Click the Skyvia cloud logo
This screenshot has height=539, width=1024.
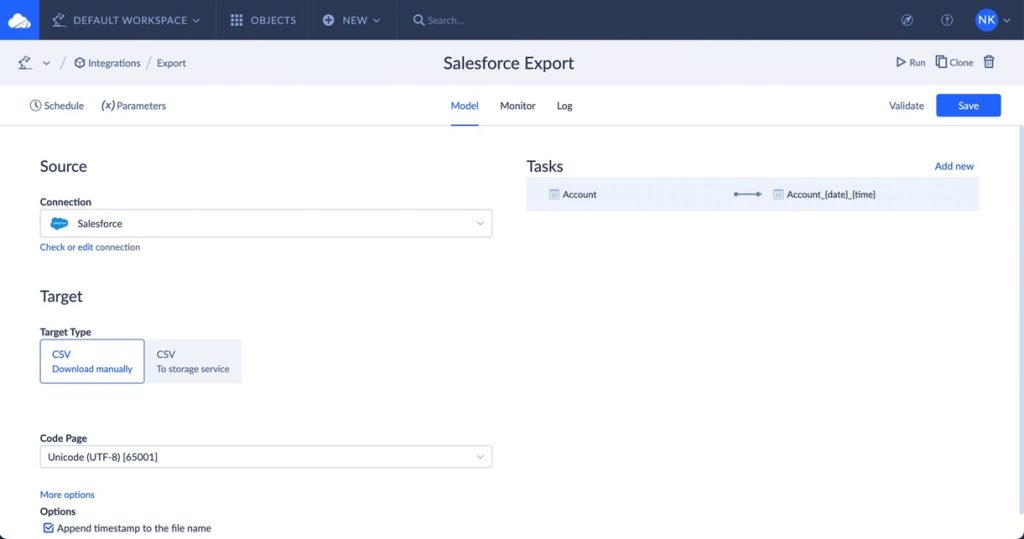click(x=20, y=20)
